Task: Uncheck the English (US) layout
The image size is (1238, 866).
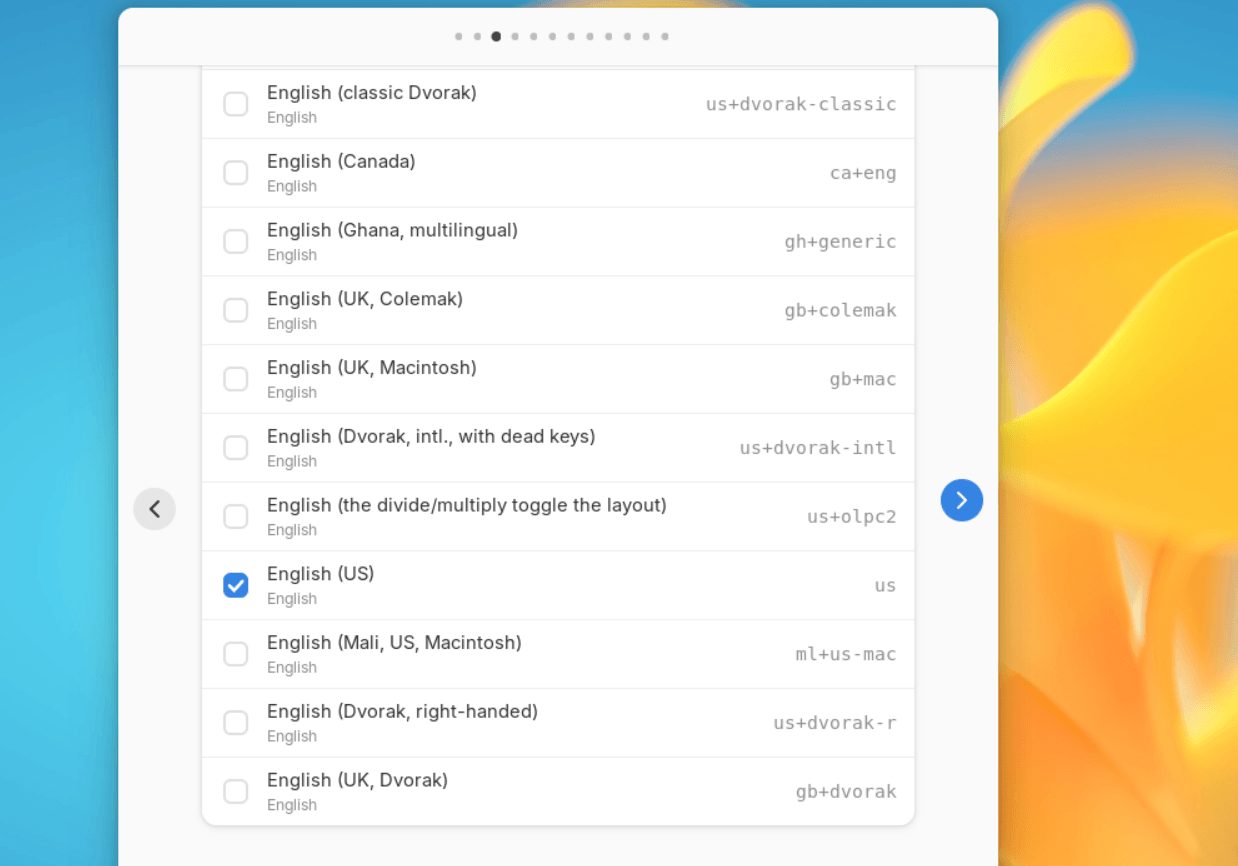Action: 236,585
